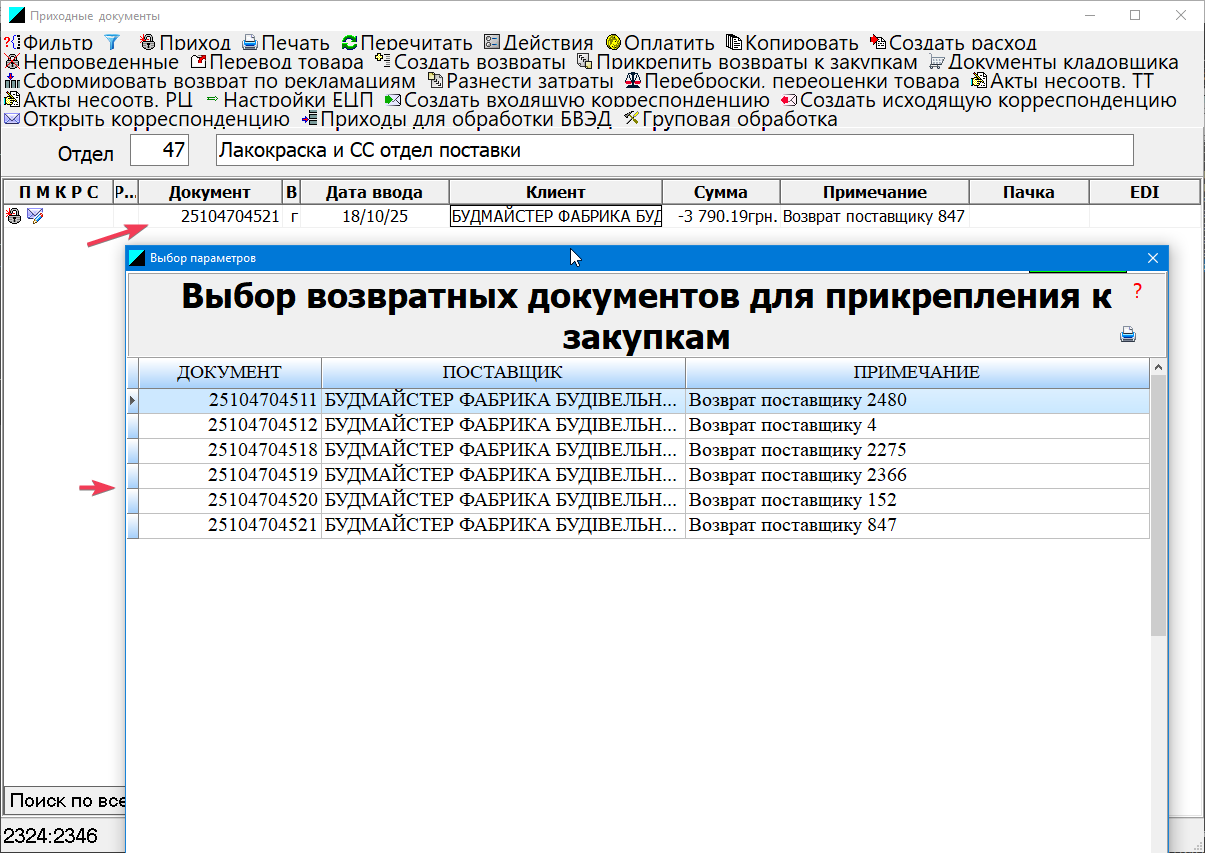This screenshot has height=853, width=1205.
Task: Click Перевод товара toolbar item
Action: pos(277,62)
